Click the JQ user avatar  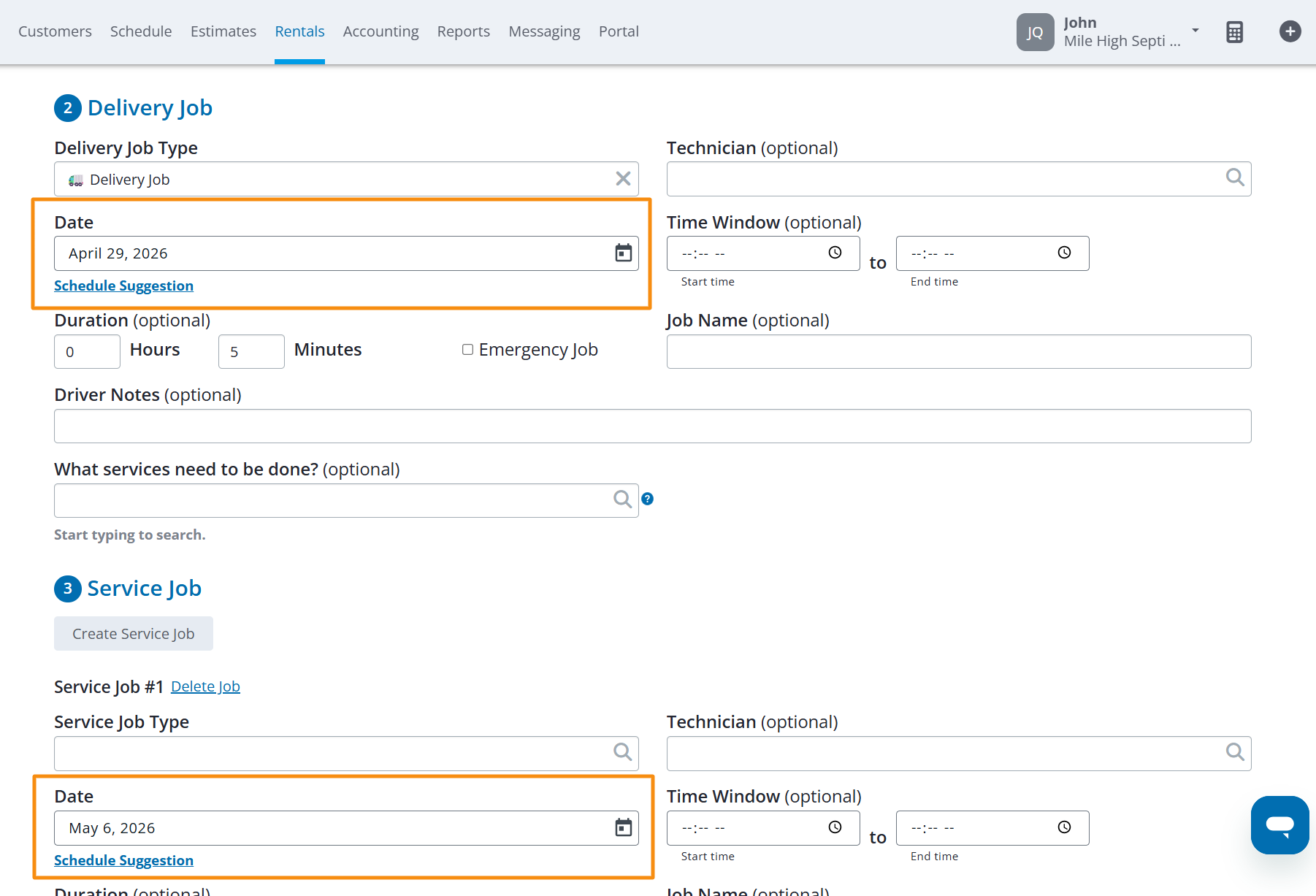click(x=1035, y=32)
